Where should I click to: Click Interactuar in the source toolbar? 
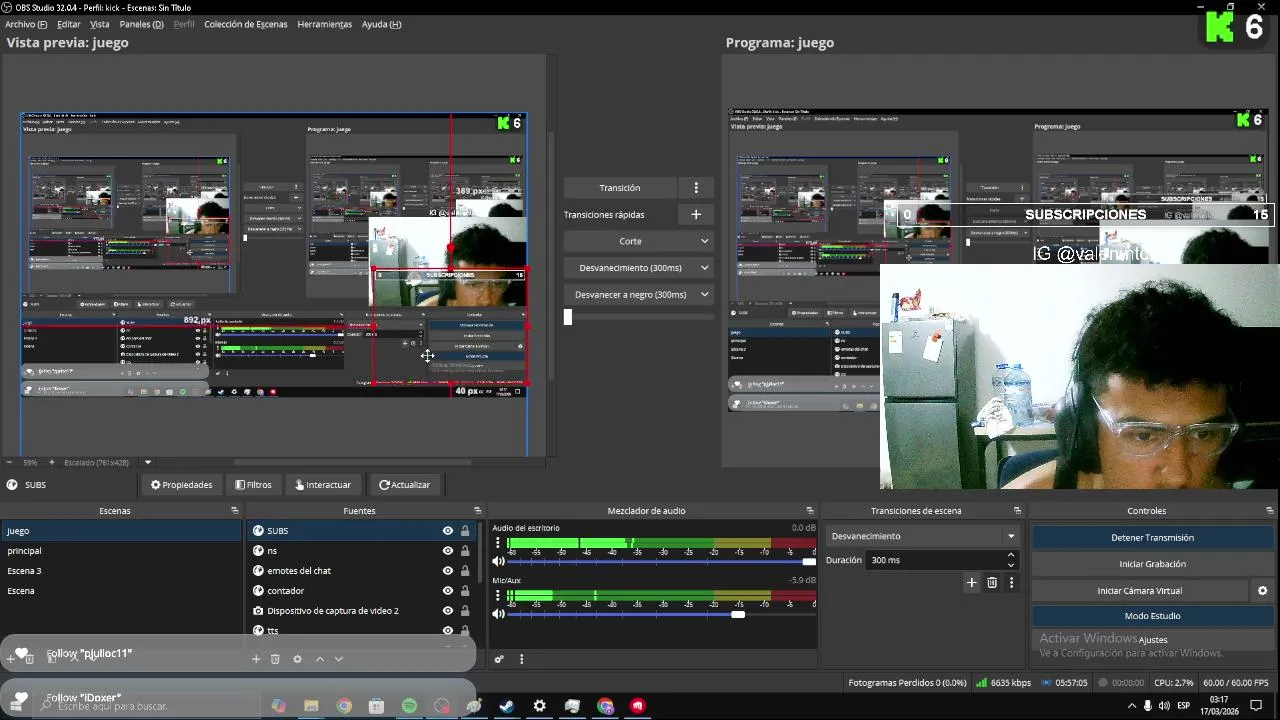point(323,485)
